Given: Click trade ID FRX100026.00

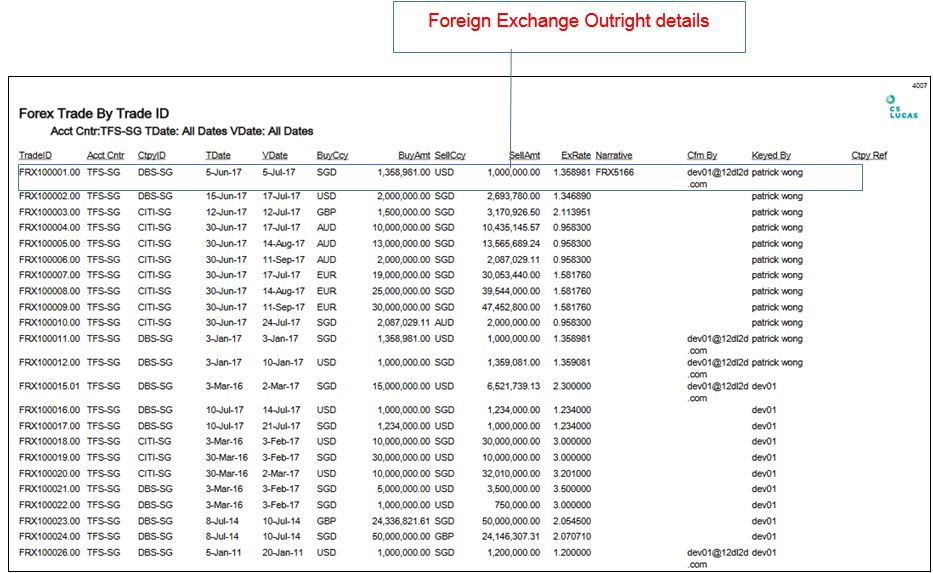Looking at the screenshot, I should 49,552.
